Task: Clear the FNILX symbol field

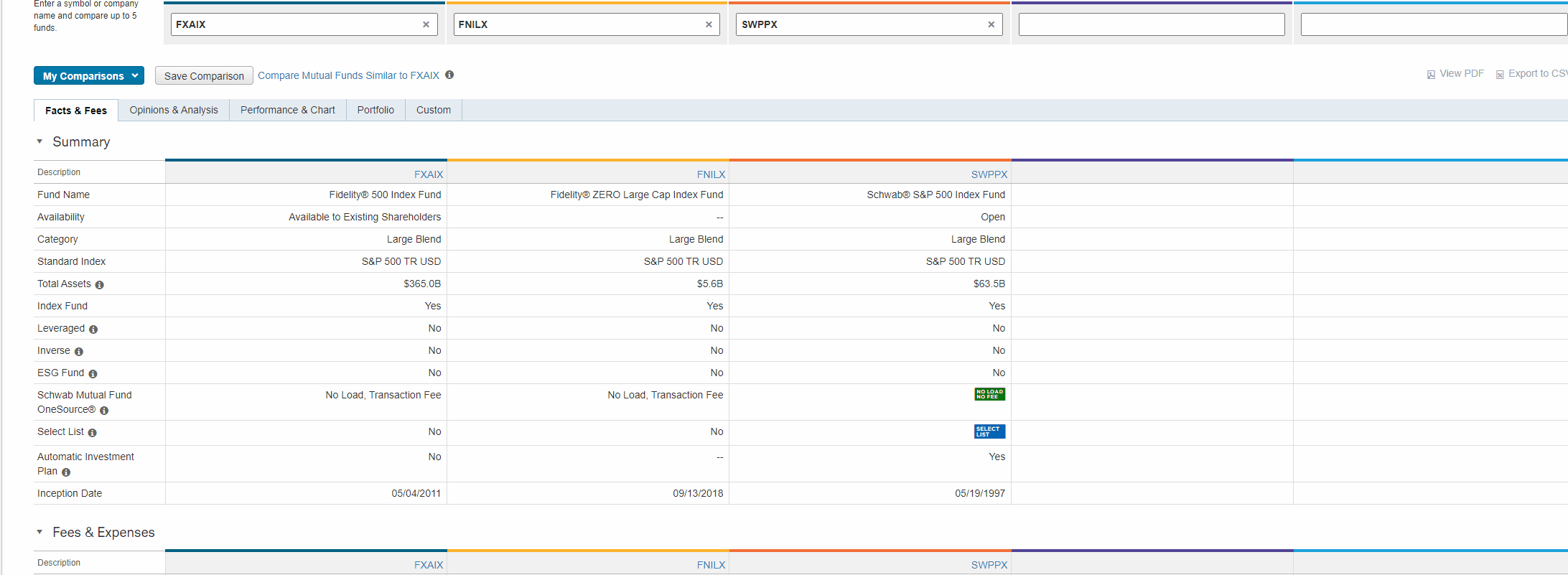Action: pos(709,24)
